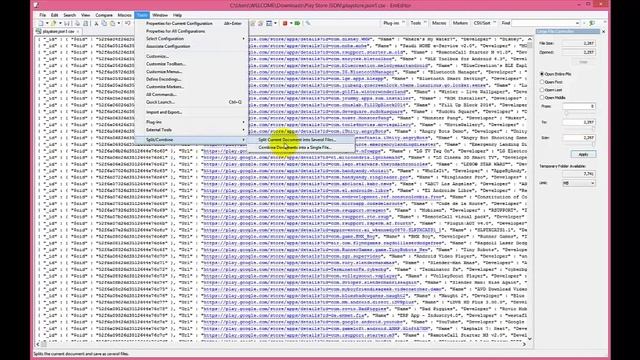
Task: Open dropdown arrow next to the Open file icon
Action: pyautogui.click(x=60, y=24)
